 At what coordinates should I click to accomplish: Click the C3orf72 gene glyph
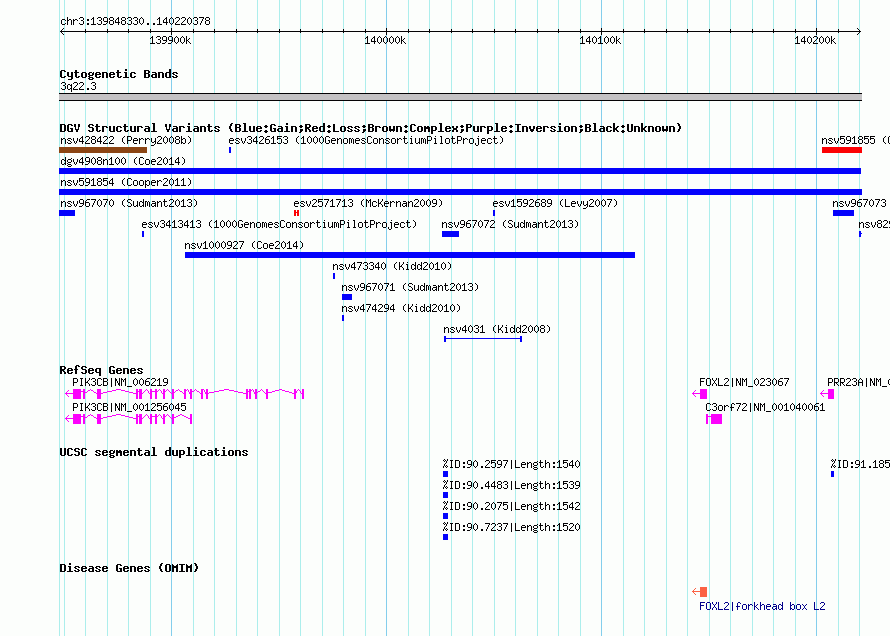point(714,419)
